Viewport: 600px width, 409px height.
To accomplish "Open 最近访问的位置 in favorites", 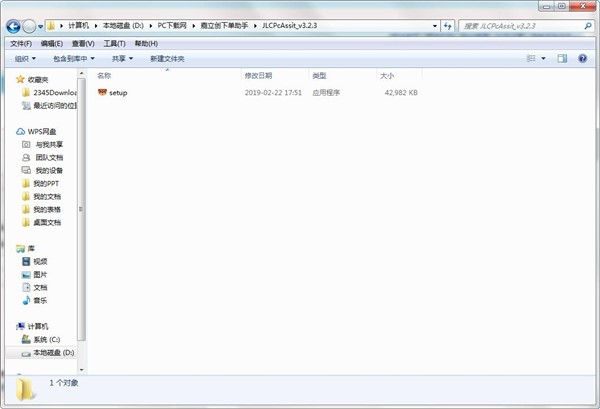I will pyautogui.click(x=50, y=106).
